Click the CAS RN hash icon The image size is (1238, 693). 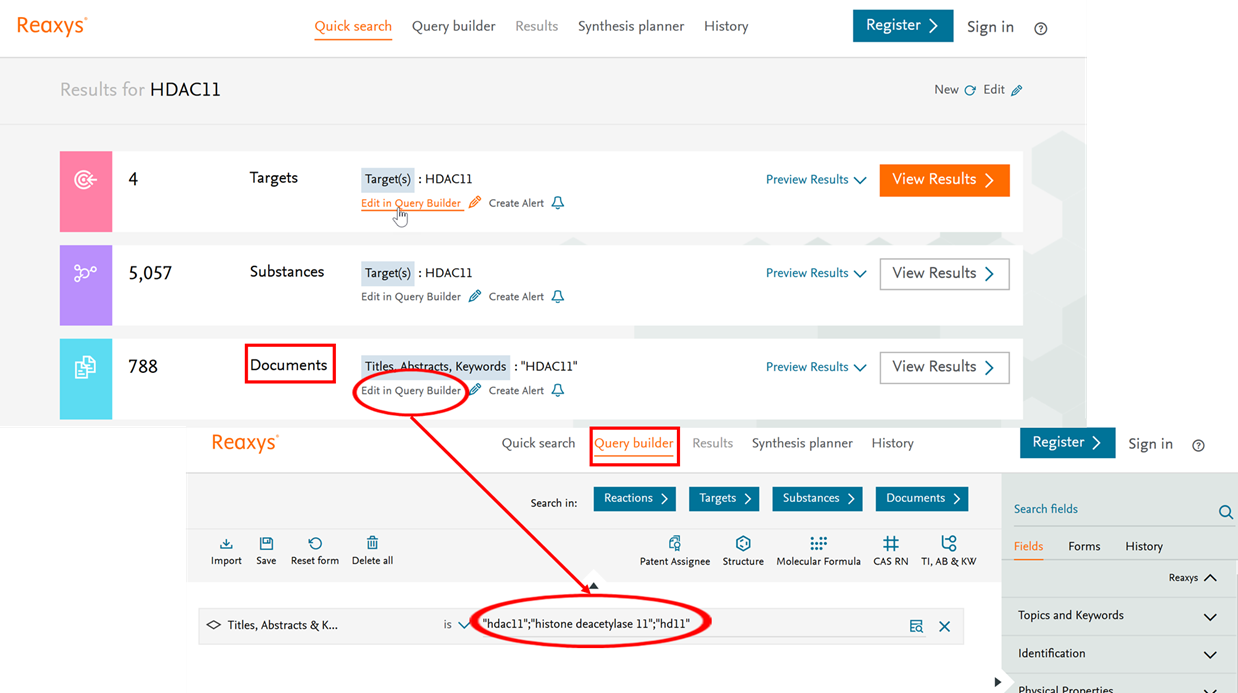pyautogui.click(x=890, y=544)
